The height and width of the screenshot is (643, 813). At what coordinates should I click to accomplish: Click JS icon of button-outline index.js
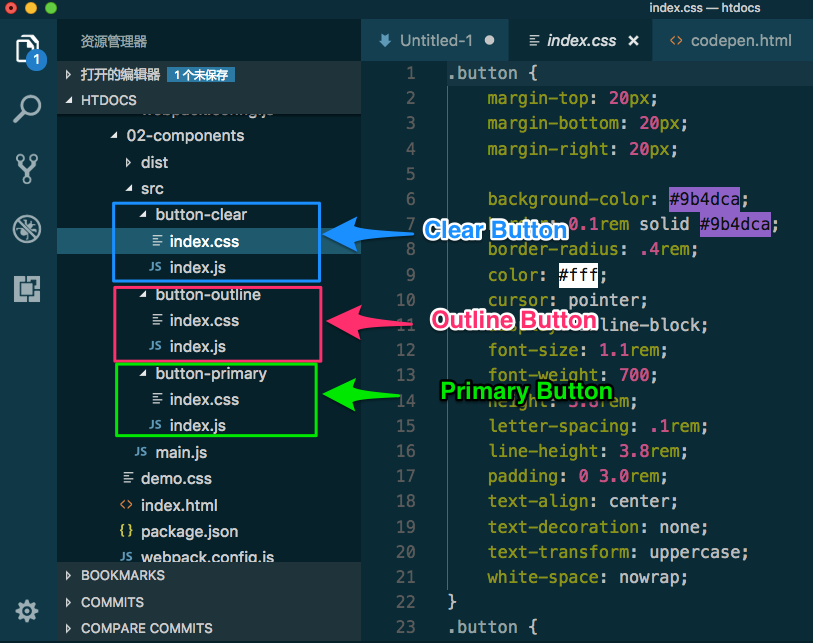155,345
